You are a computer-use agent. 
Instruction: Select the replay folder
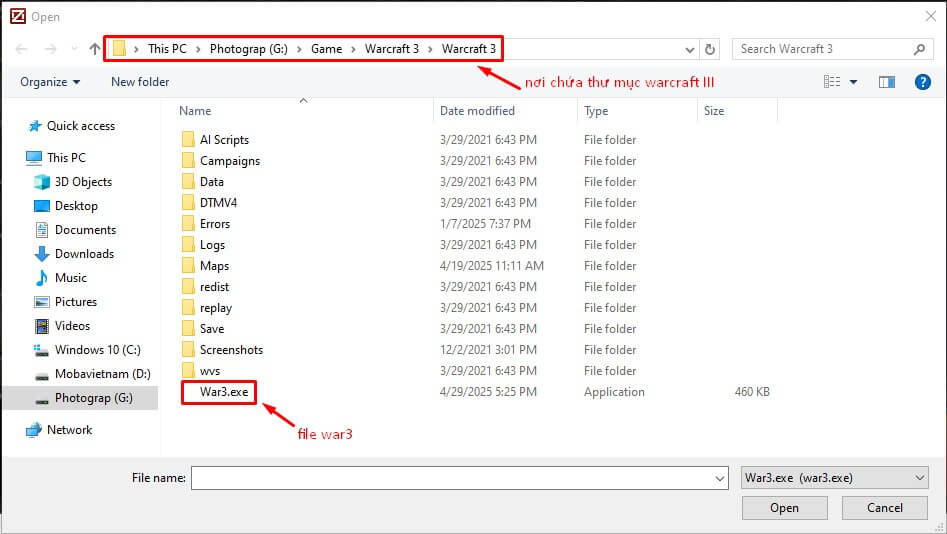(x=216, y=308)
